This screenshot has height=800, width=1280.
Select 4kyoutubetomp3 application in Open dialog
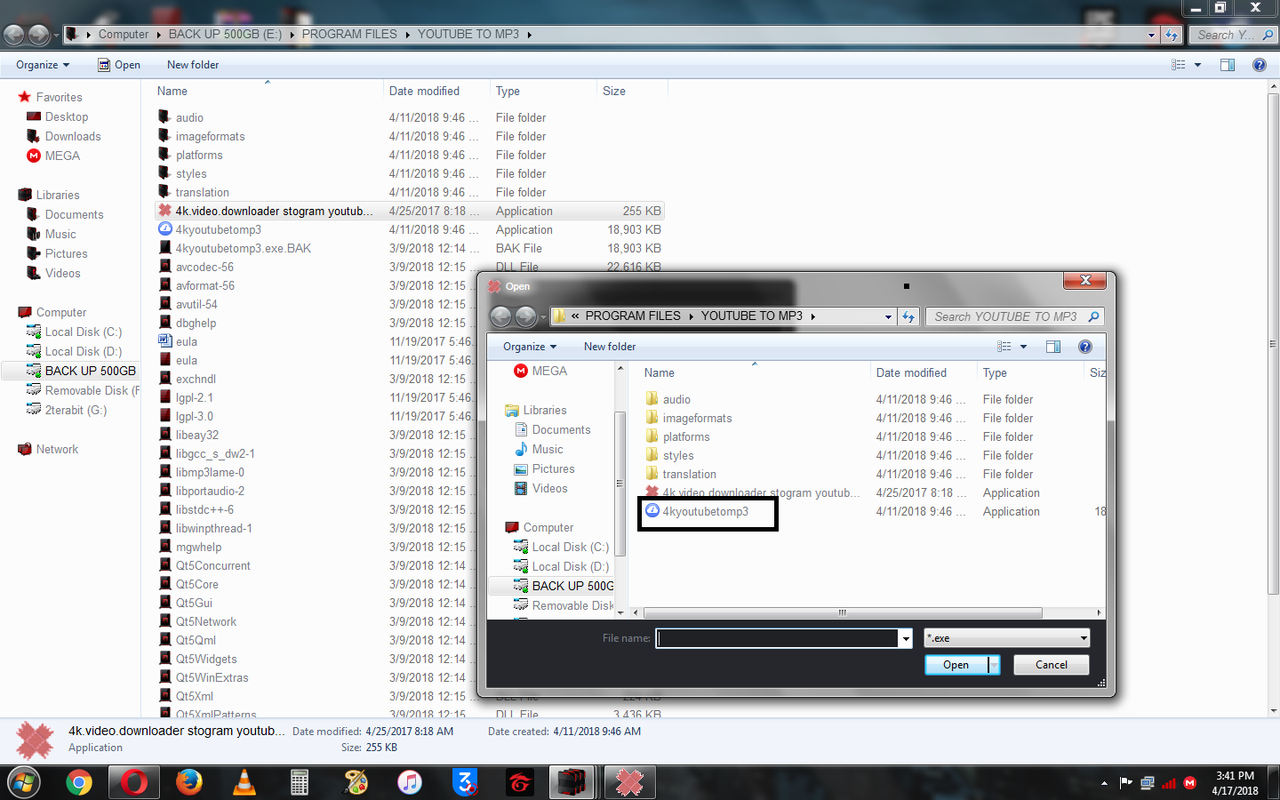705,512
